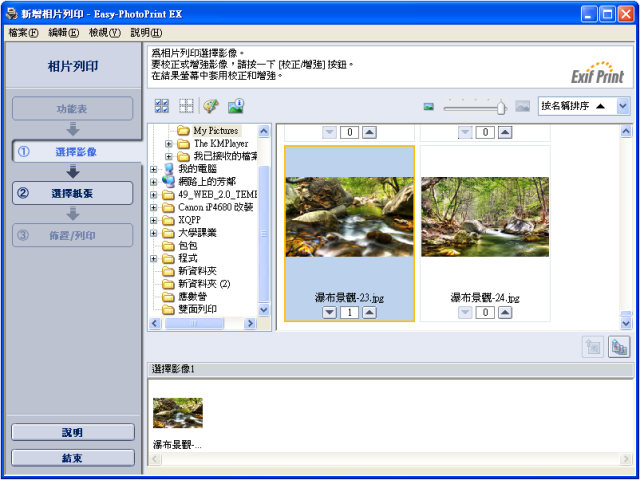This screenshot has width=640, height=480.
Task: Open the 檢視(V) menu
Action: pyautogui.click(x=105, y=33)
